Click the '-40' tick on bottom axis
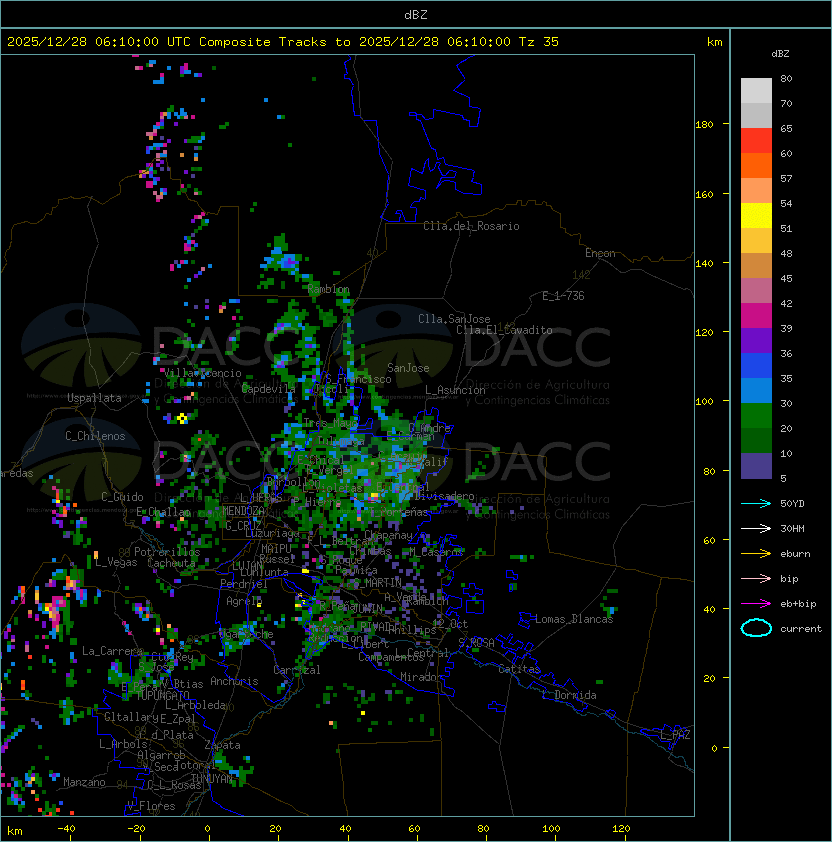The image size is (832, 842). (66, 829)
